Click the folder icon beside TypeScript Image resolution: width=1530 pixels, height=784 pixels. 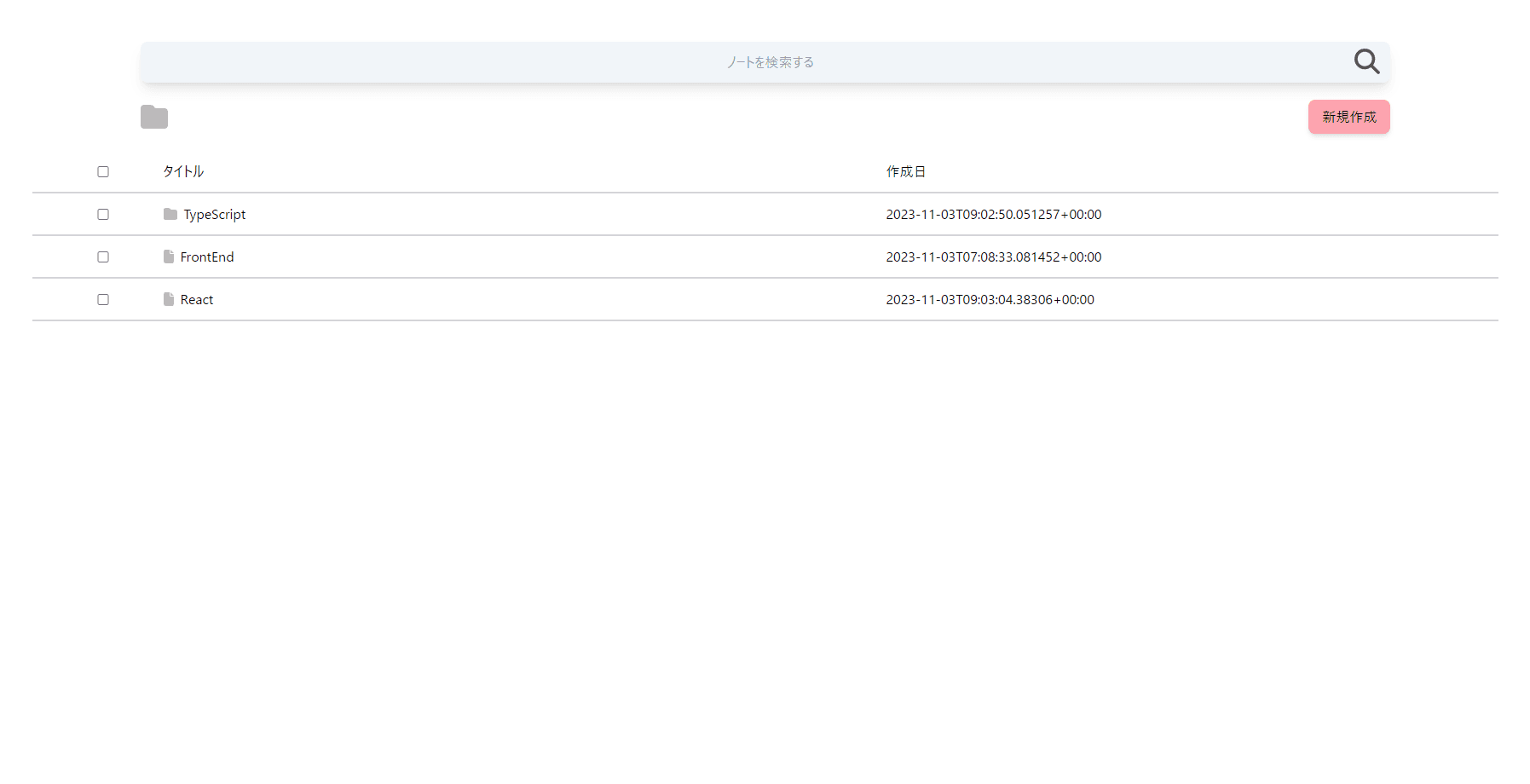pyautogui.click(x=170, y=214)
